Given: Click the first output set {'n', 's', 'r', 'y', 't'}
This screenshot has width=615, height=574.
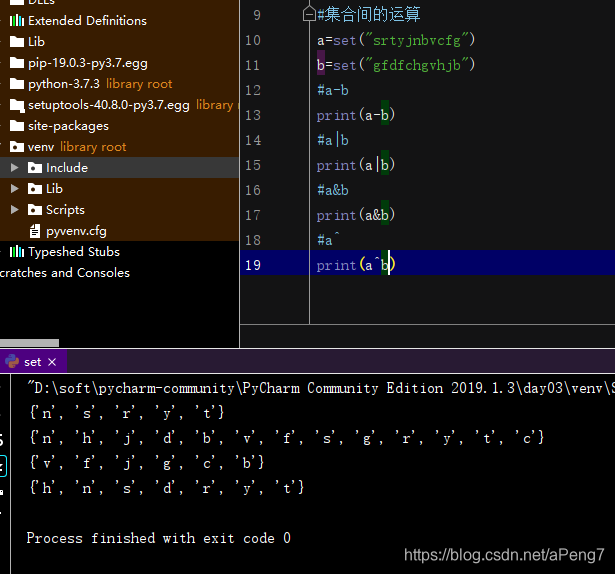Looking at the screenshot, I should click(x=127, y=413).
